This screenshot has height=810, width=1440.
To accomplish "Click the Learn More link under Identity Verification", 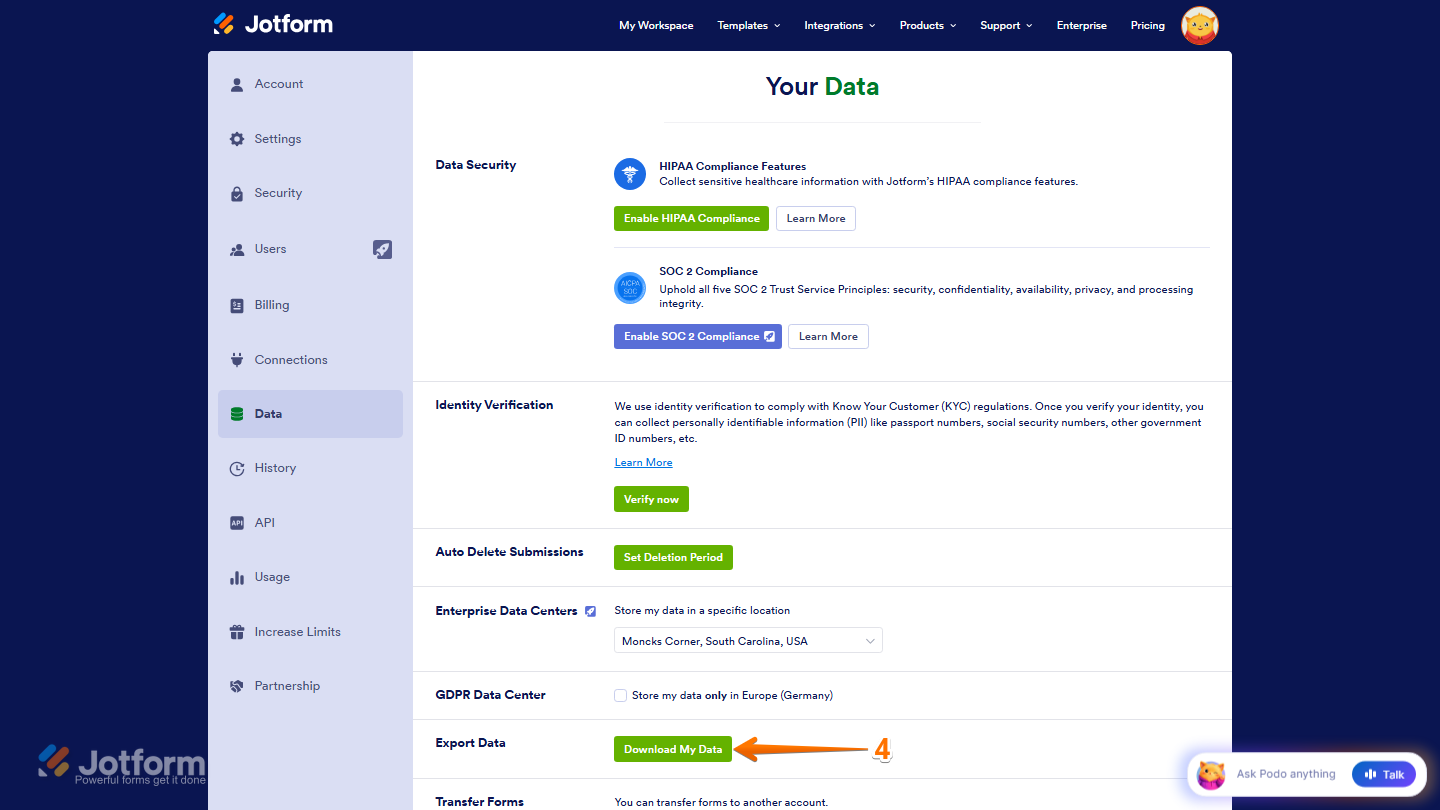I will [643, 463].
